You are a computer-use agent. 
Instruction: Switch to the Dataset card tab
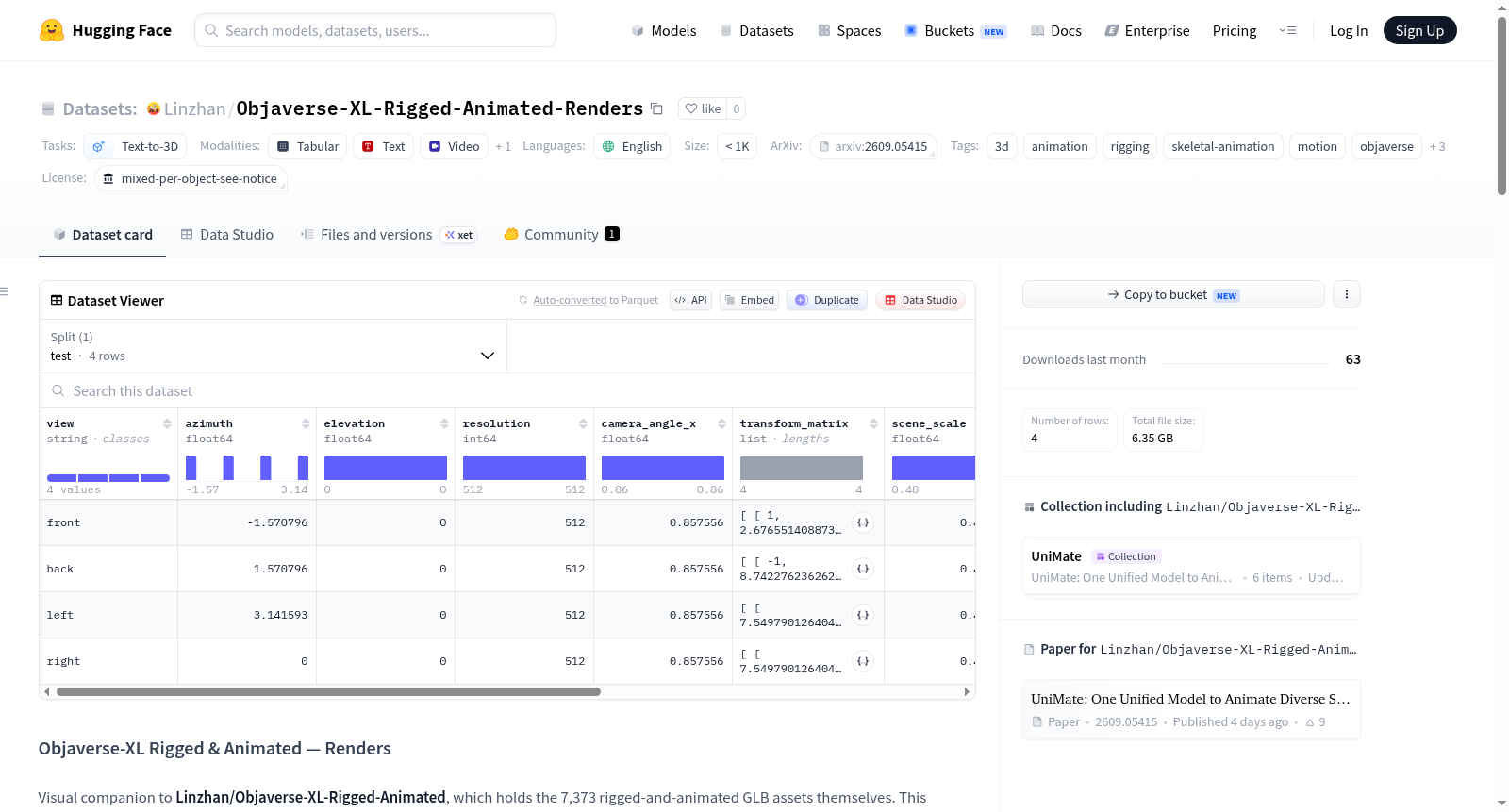point(103,235)
